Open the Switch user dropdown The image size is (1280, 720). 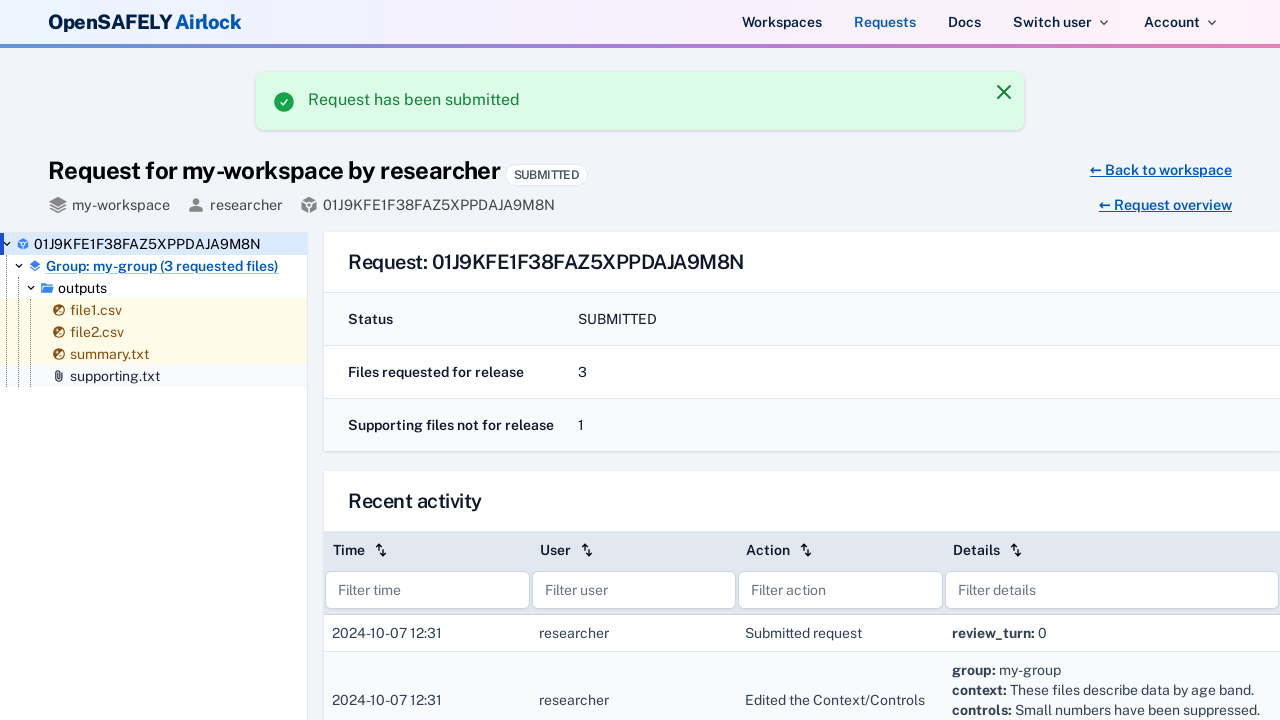[x=1061, y=22]
